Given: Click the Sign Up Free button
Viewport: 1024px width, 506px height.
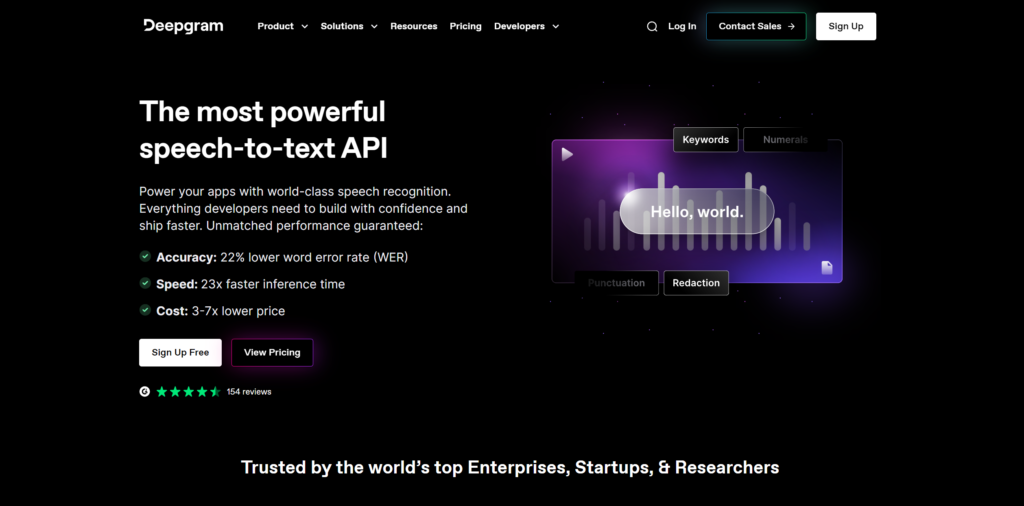Looking at the screenshot, I should tap(180, 353).
